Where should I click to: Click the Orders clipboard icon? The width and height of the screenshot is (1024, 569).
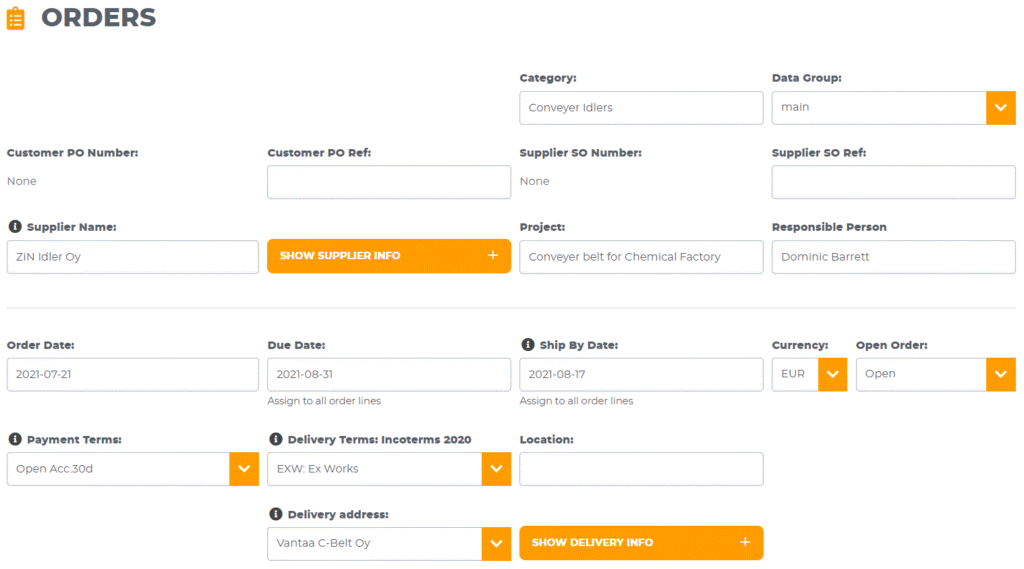16,18
